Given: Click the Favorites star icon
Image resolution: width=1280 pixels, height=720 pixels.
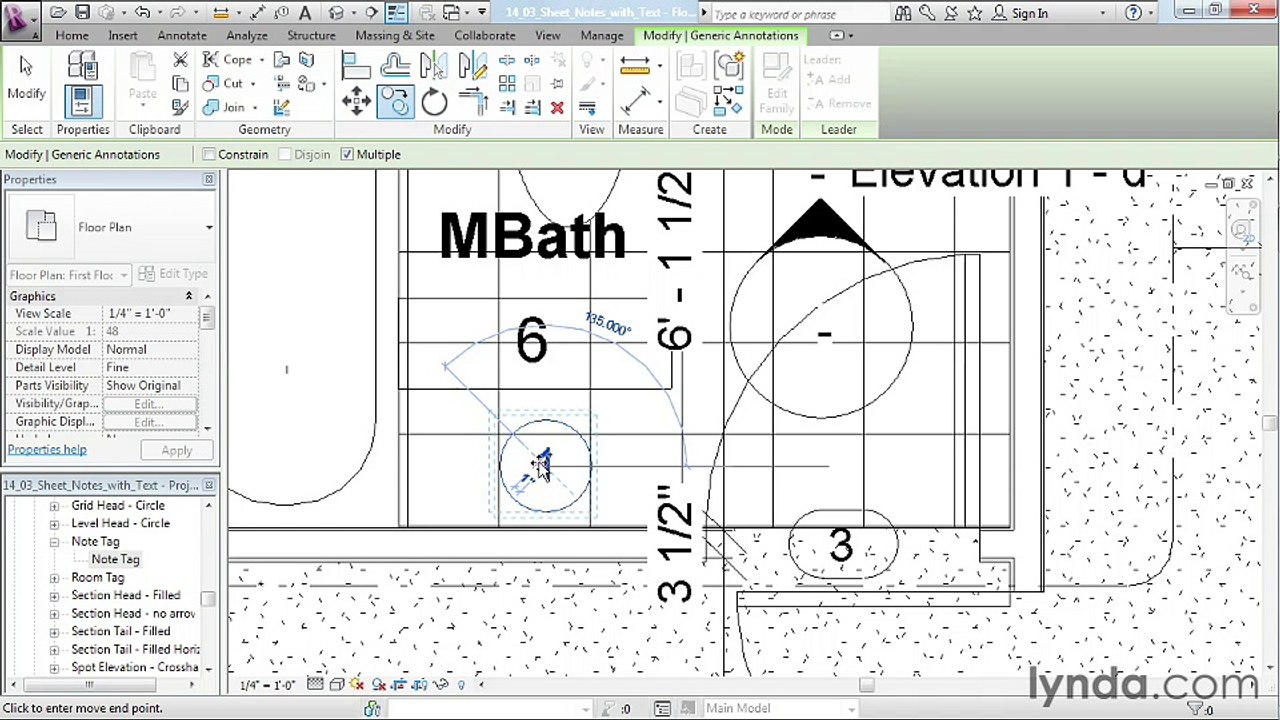Looking at the screenshot, I should tap(974, 13).
